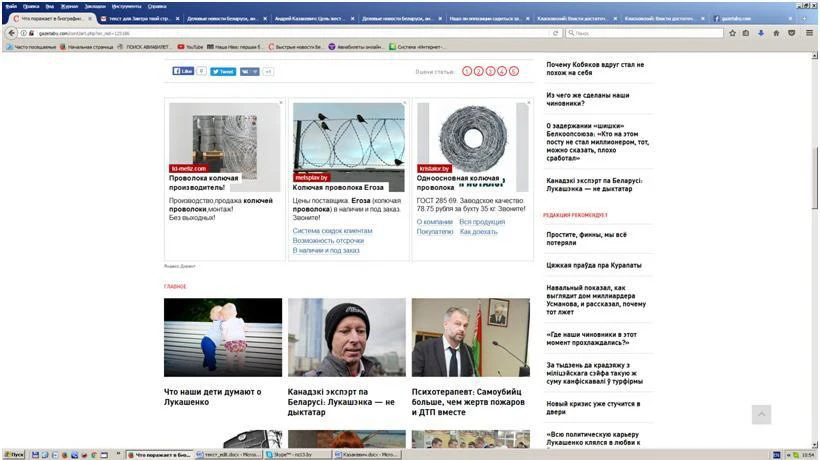Click ad link 'Возможность отсрочки'
The height and width of the screenshot is (460, 820).
coord(328,240)
